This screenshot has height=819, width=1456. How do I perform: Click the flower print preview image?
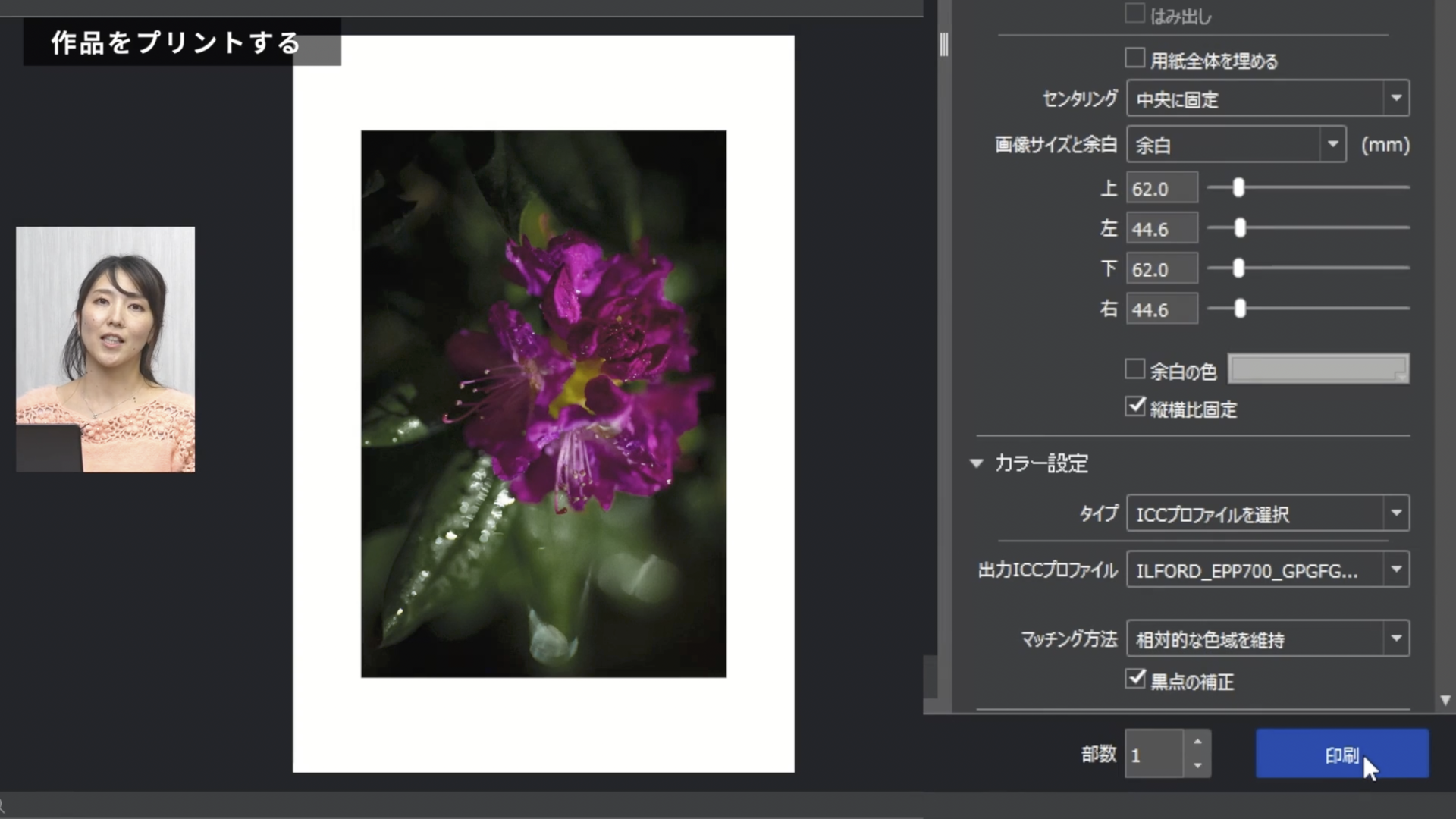click(x=543, y=403)
